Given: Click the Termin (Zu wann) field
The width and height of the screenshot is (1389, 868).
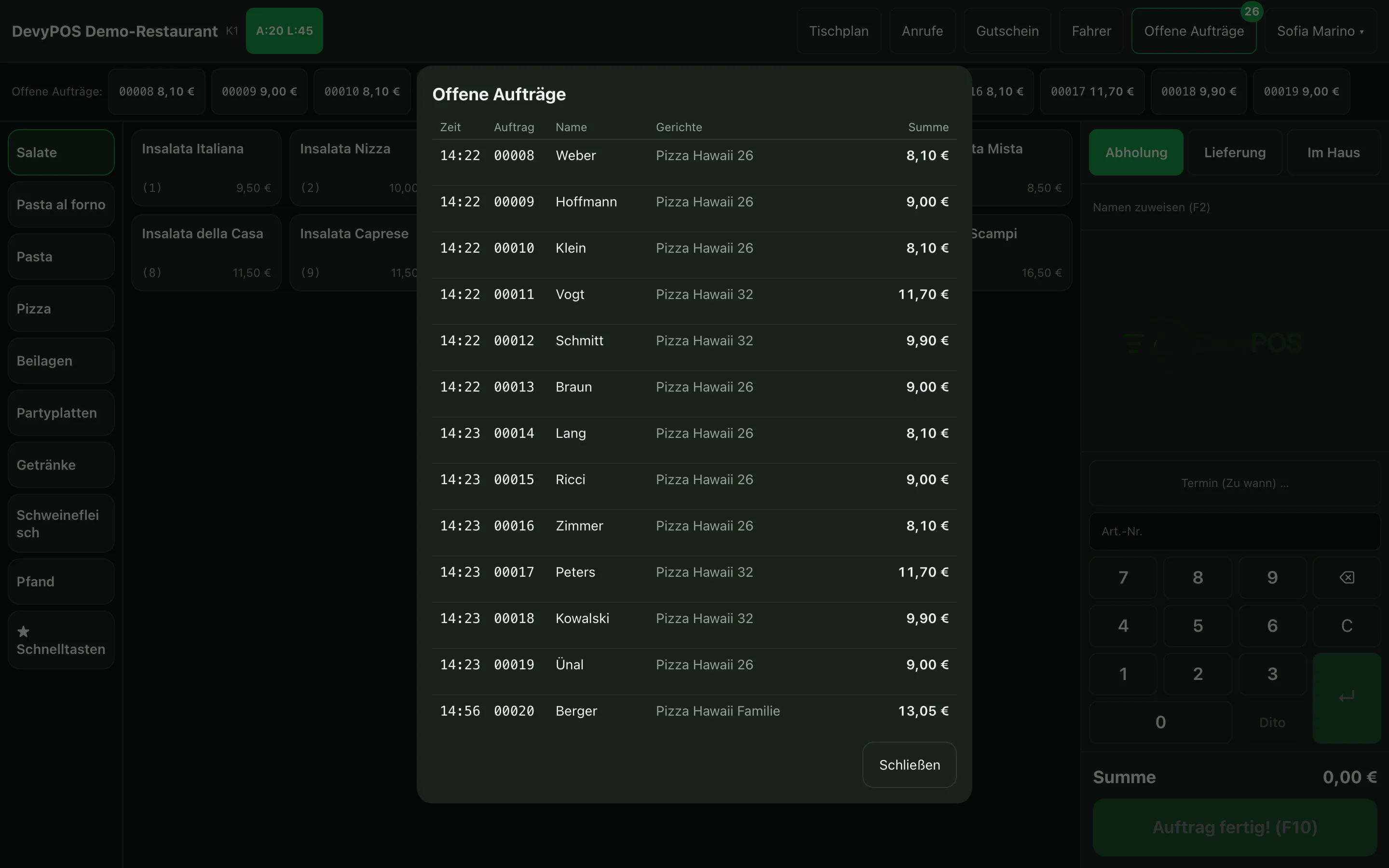Looking at the screenshot, I should [1235, 483].
